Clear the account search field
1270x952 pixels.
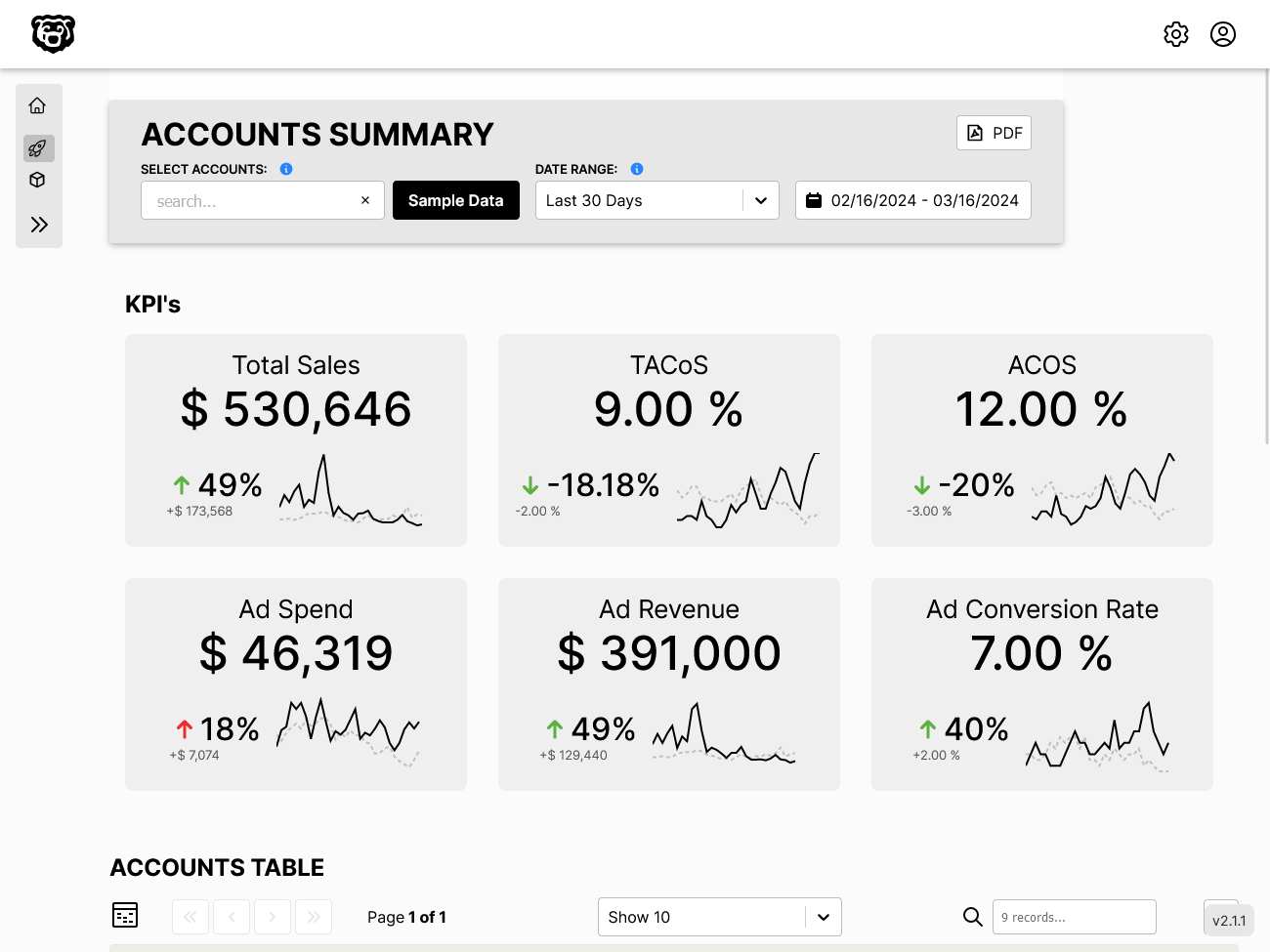[365, 200]
